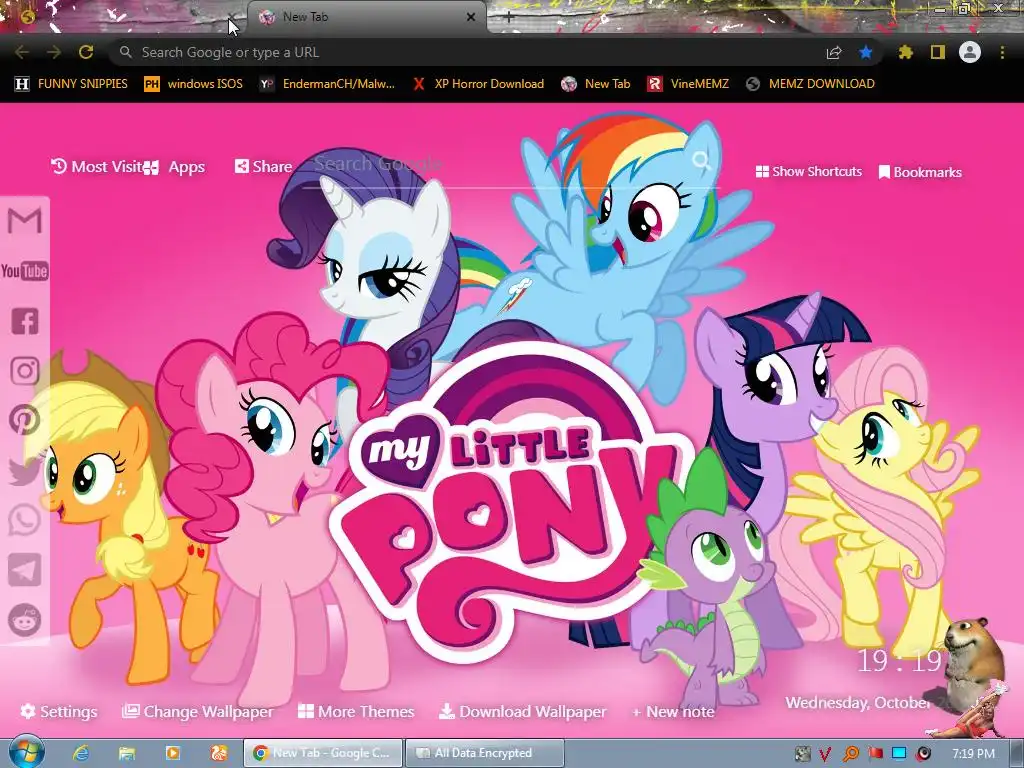Click Change Wallpaper

click(x=198, y=711)
